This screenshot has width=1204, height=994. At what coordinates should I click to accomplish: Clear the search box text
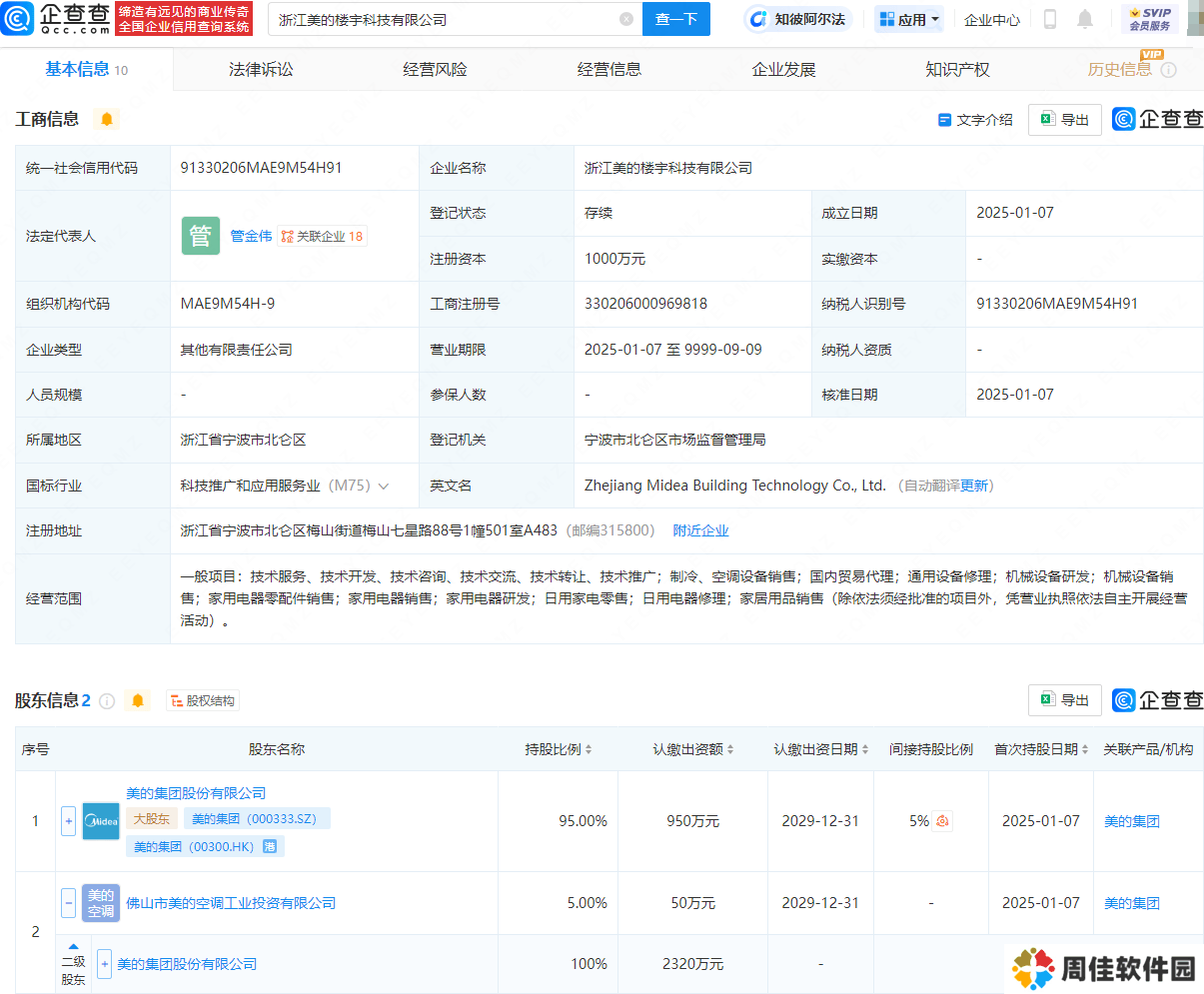pos(626,19)
